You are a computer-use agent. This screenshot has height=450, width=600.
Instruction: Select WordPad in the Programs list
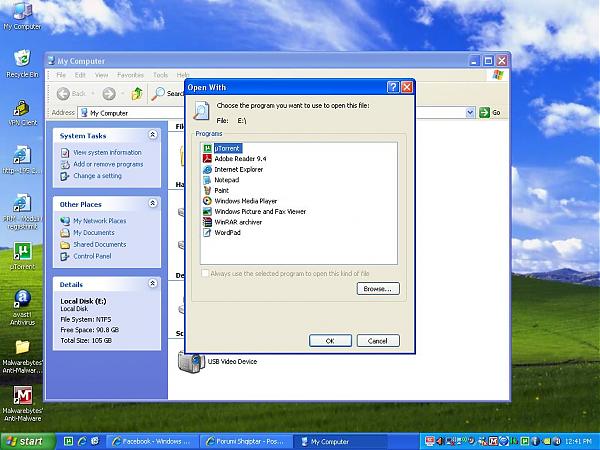[227, 232]
